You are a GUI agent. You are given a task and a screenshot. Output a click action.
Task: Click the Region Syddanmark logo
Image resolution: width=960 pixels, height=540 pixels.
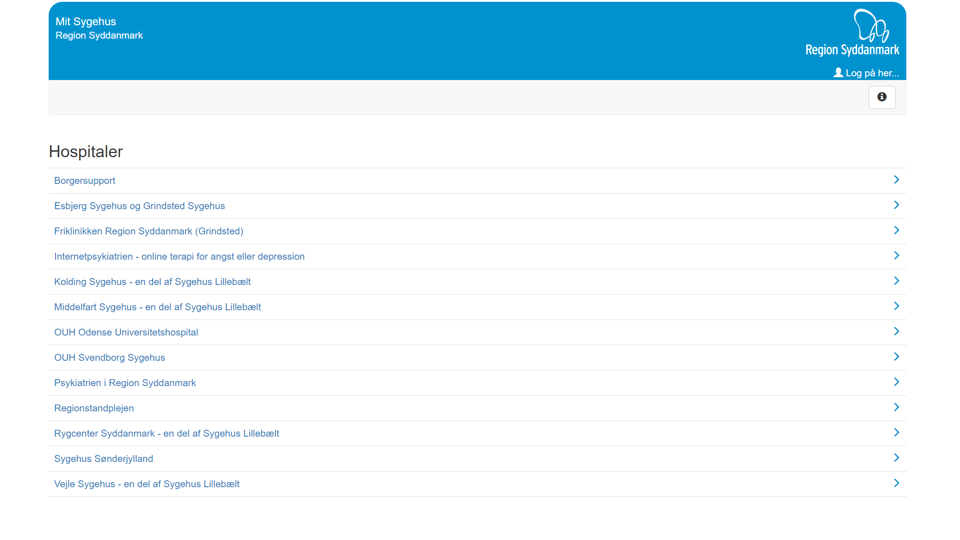(852, 33)
